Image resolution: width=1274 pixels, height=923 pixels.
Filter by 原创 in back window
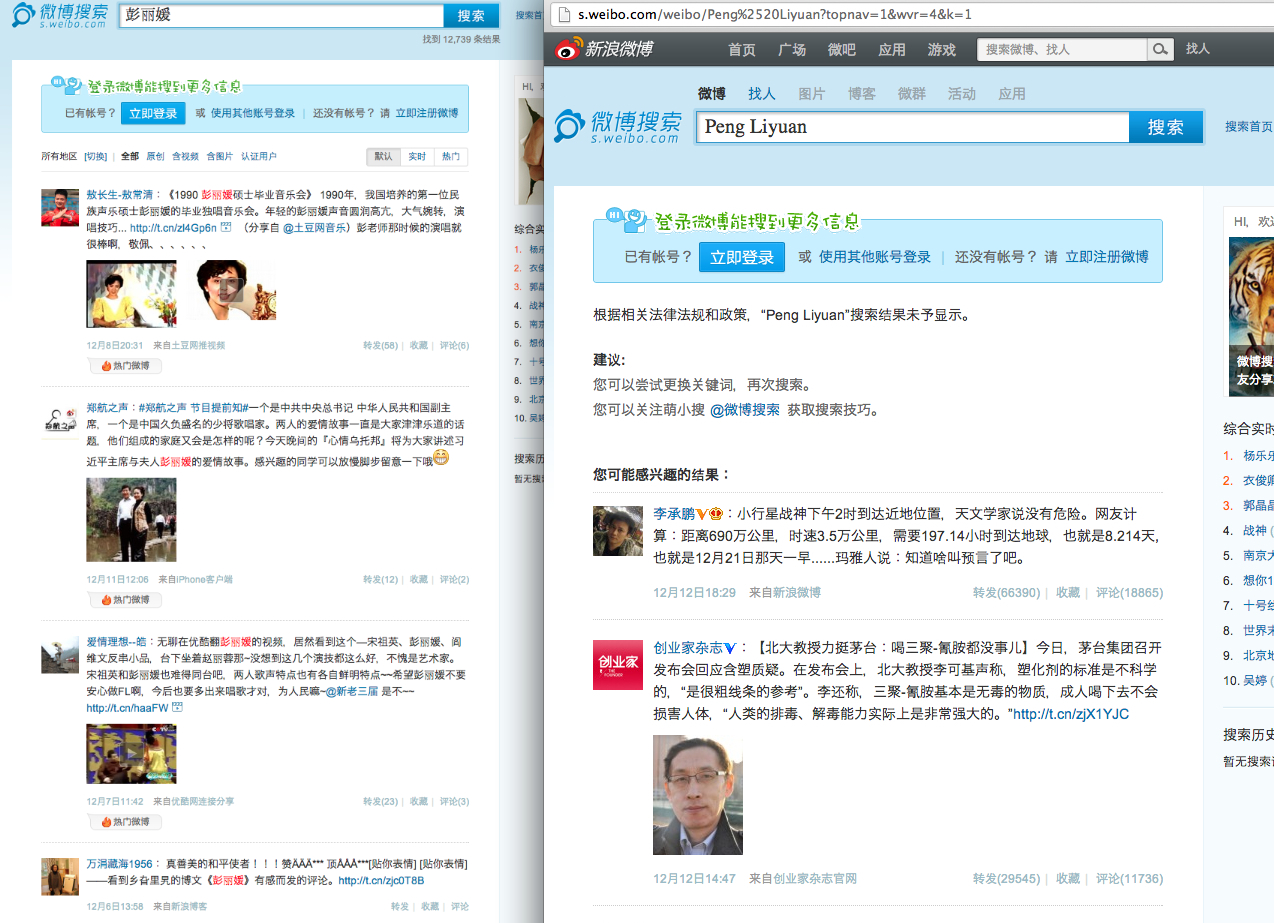click(156, 157)
